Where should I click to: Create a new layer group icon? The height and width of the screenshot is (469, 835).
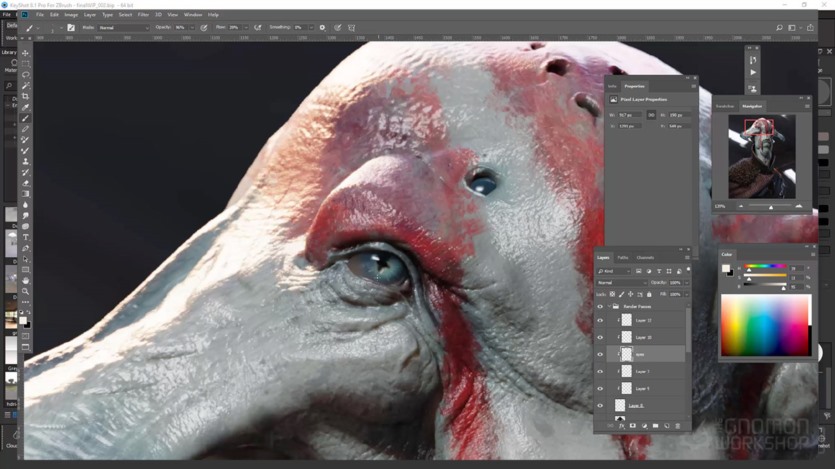[x=655, y=426]
